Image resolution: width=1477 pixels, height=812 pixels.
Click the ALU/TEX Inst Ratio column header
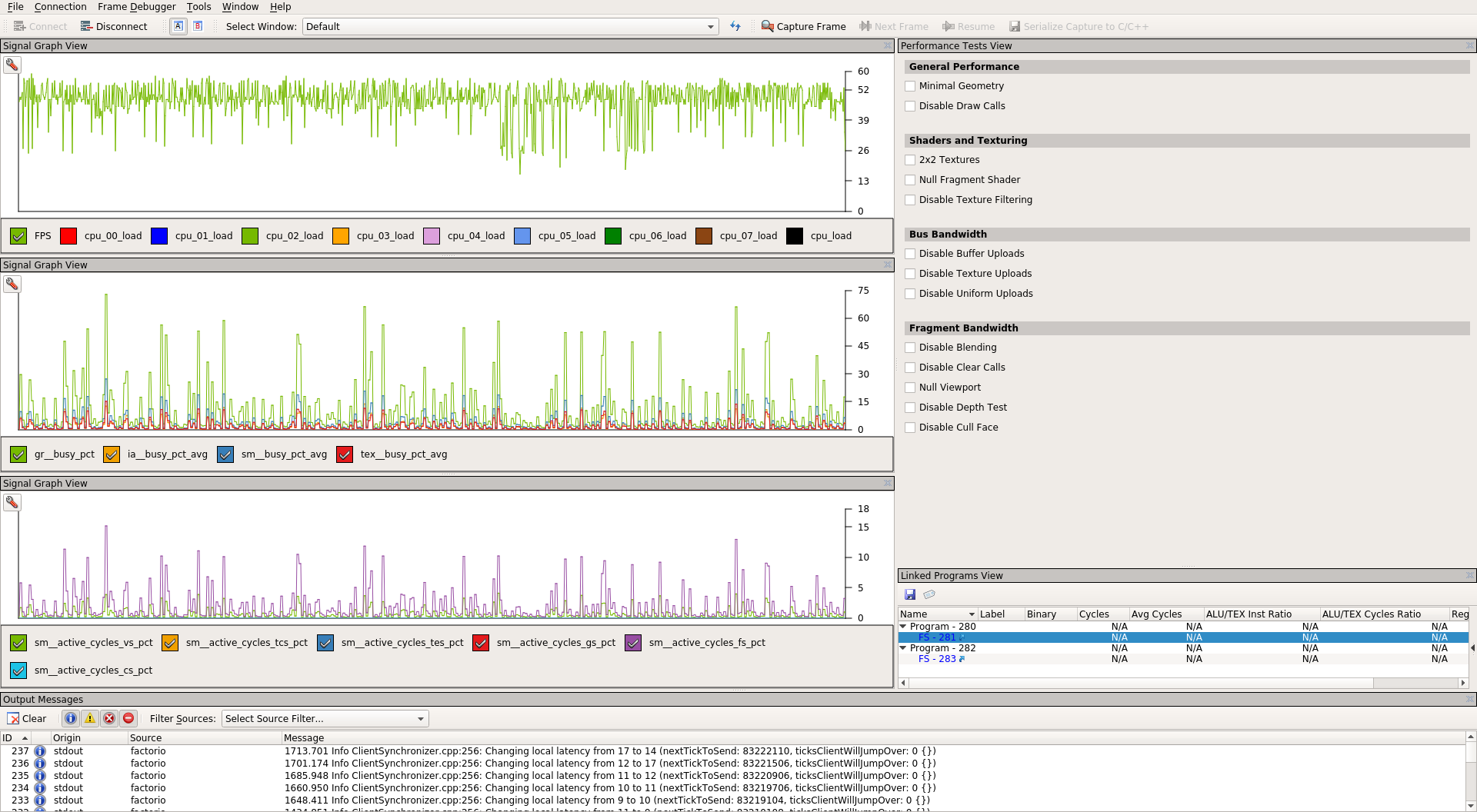(1262, 614)
